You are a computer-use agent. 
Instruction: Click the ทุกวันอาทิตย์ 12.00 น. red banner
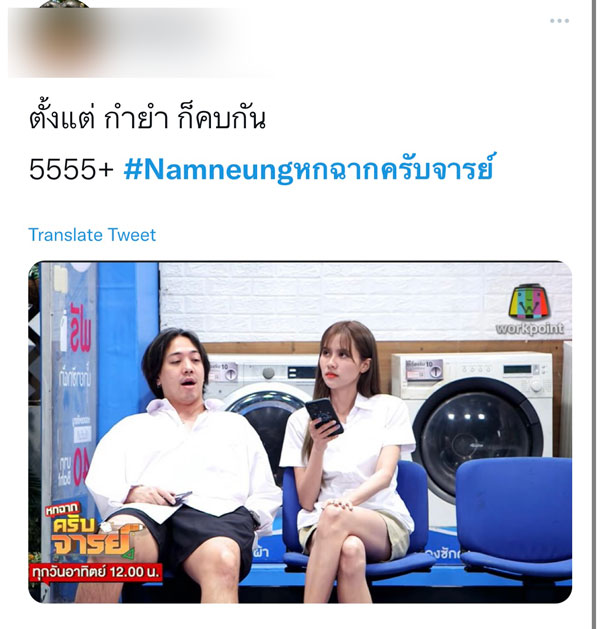coord(96,572)
